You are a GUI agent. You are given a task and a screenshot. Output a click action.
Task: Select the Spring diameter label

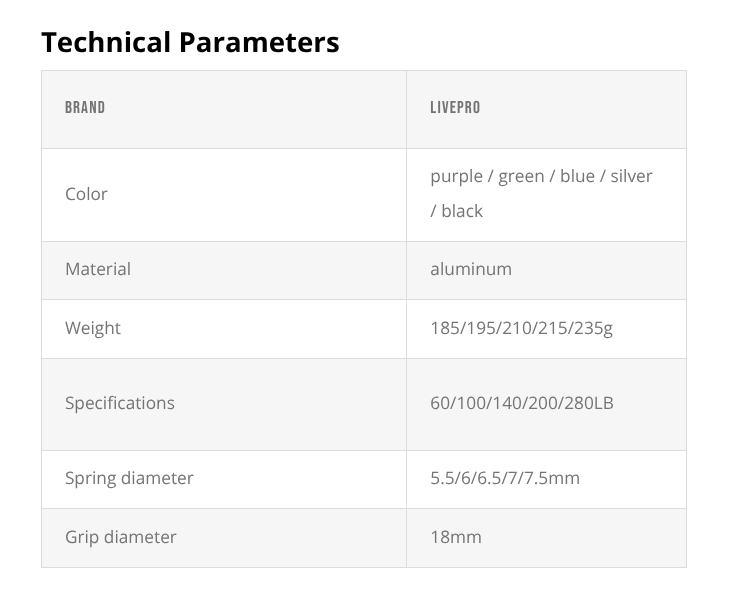(129, 478)
